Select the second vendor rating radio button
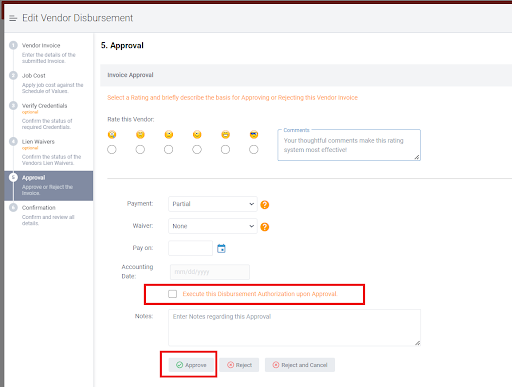Screen dimensions: 512x387 pos(140,149)
